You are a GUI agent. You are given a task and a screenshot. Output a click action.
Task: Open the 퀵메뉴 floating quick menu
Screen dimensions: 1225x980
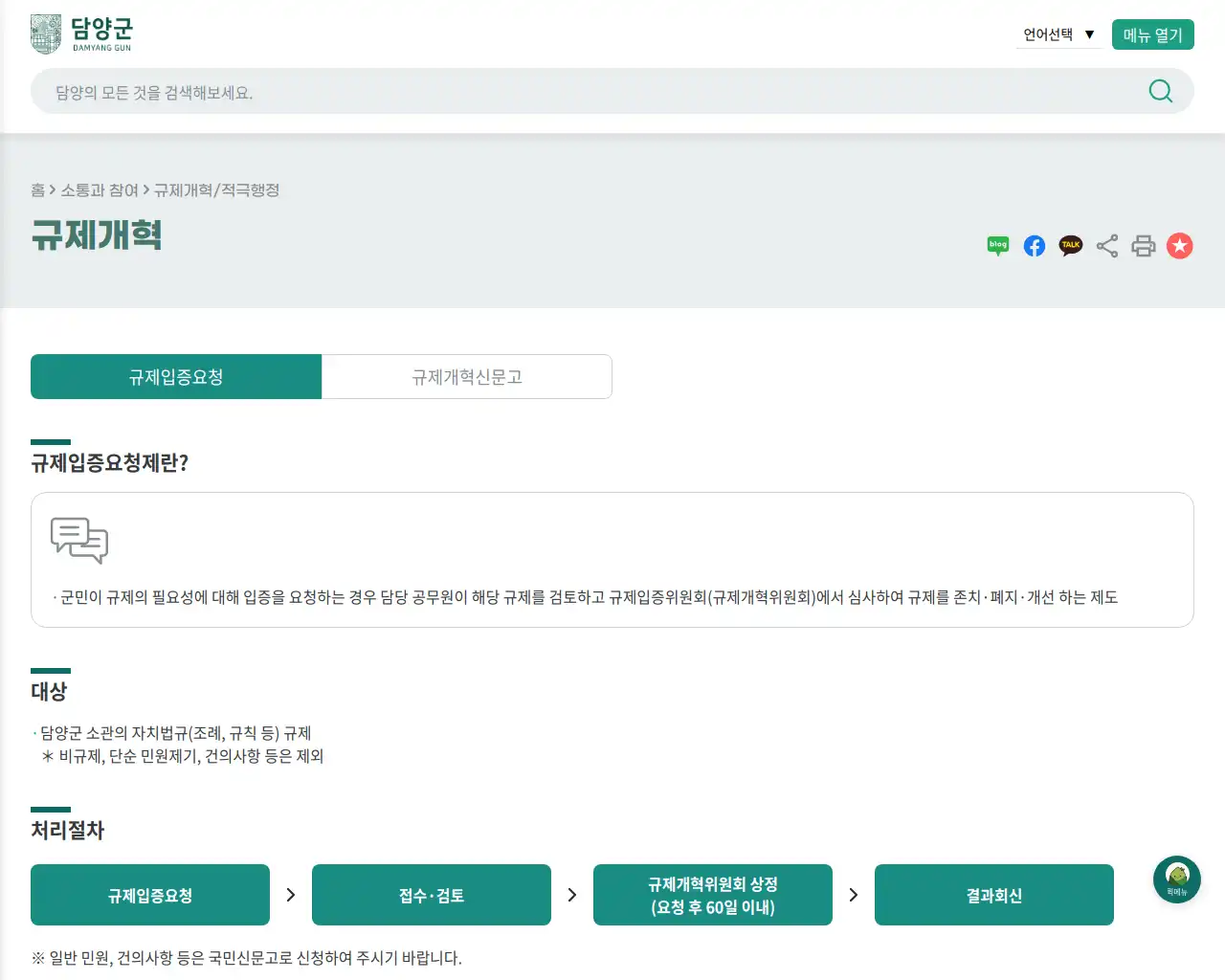click(1176, 879)
